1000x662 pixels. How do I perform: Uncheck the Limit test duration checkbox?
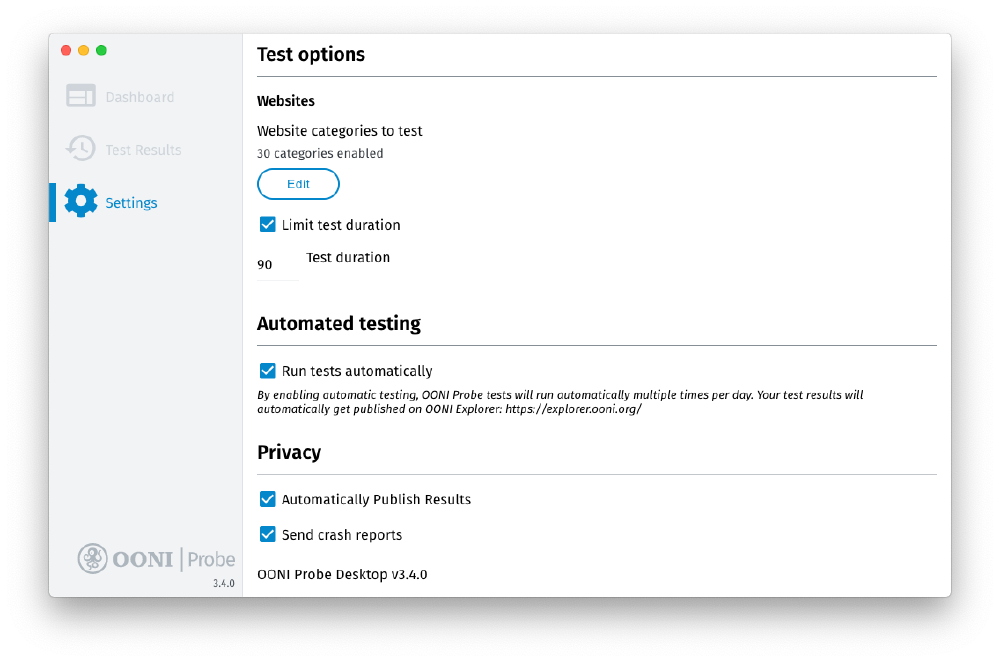[267, 224]
